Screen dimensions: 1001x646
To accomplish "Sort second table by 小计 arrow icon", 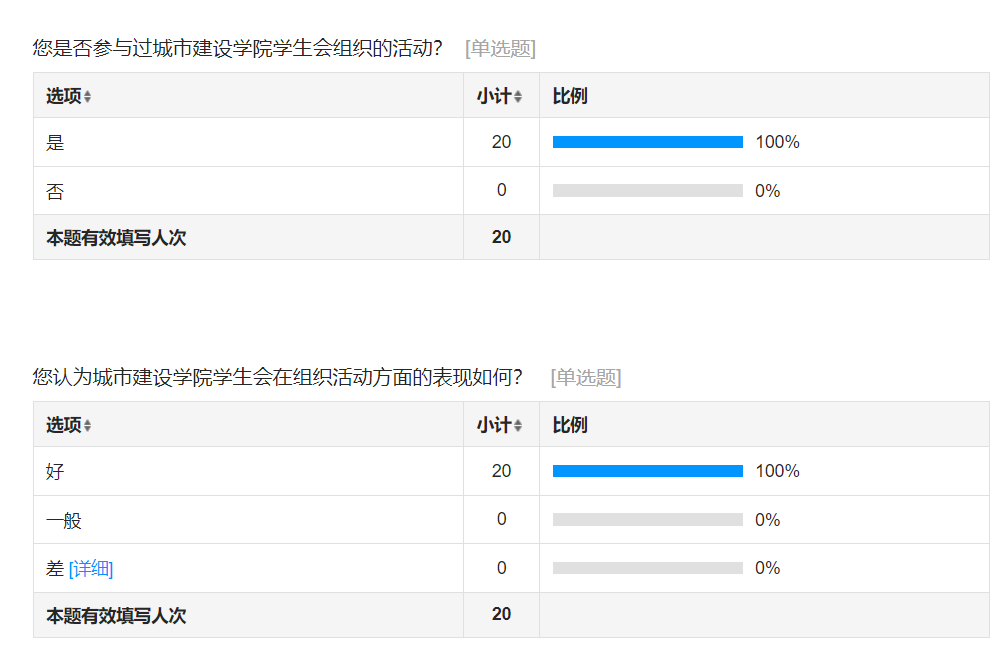I will [518, 426].
